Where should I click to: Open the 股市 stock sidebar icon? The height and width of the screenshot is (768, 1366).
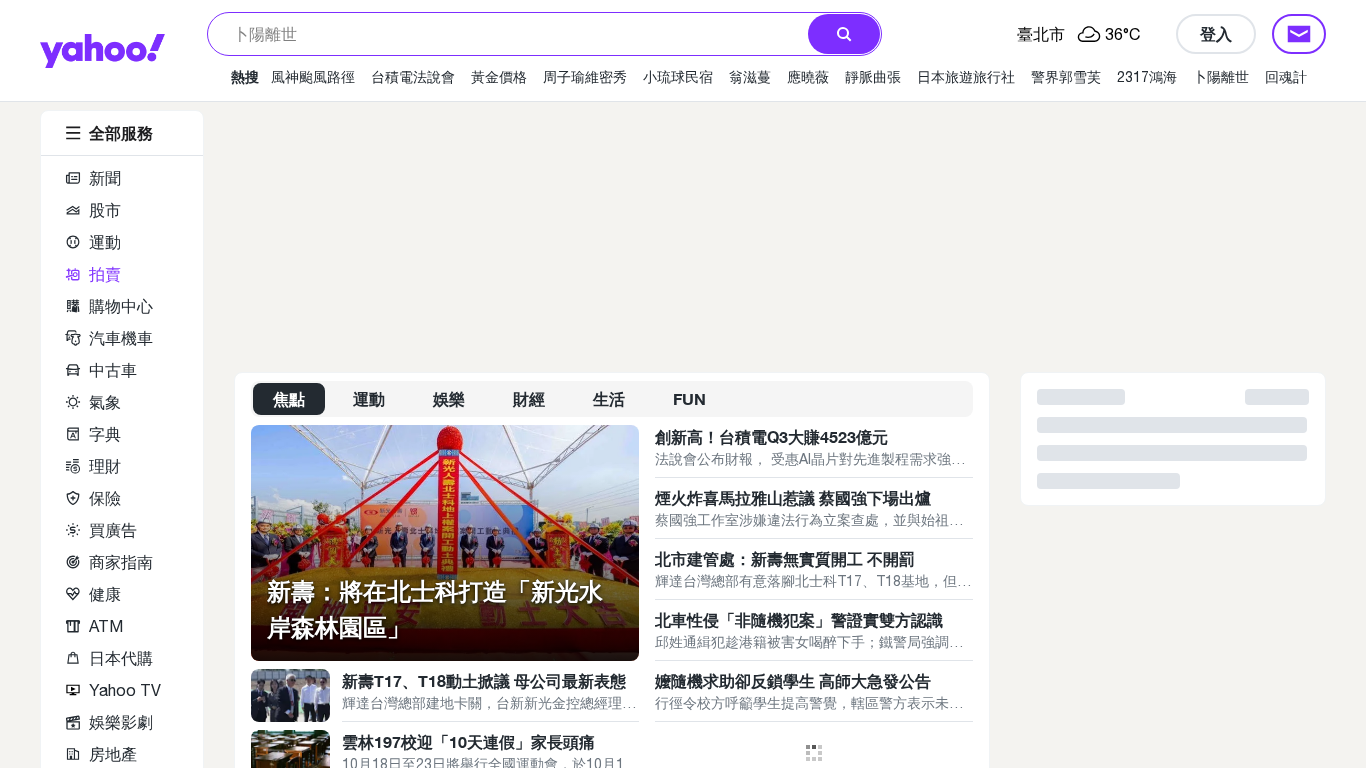(x=73, y=210)
